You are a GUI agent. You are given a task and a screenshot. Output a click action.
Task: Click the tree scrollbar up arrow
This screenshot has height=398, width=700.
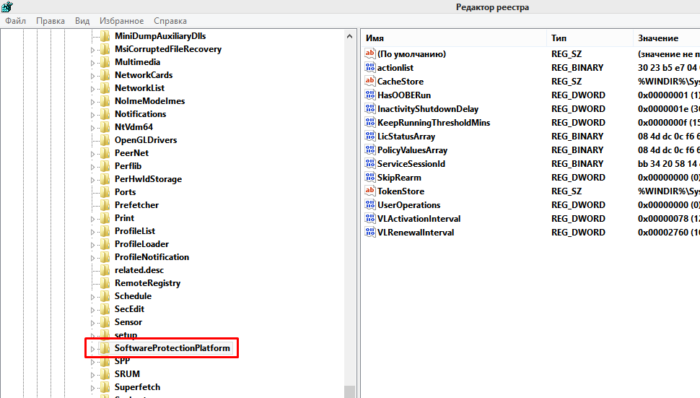pos(350,37)
